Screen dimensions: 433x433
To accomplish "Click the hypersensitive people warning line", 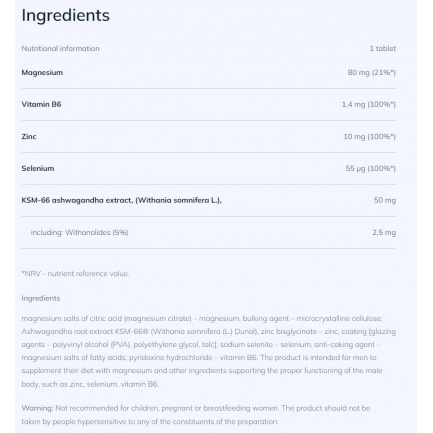I will (x=150, y=421).
